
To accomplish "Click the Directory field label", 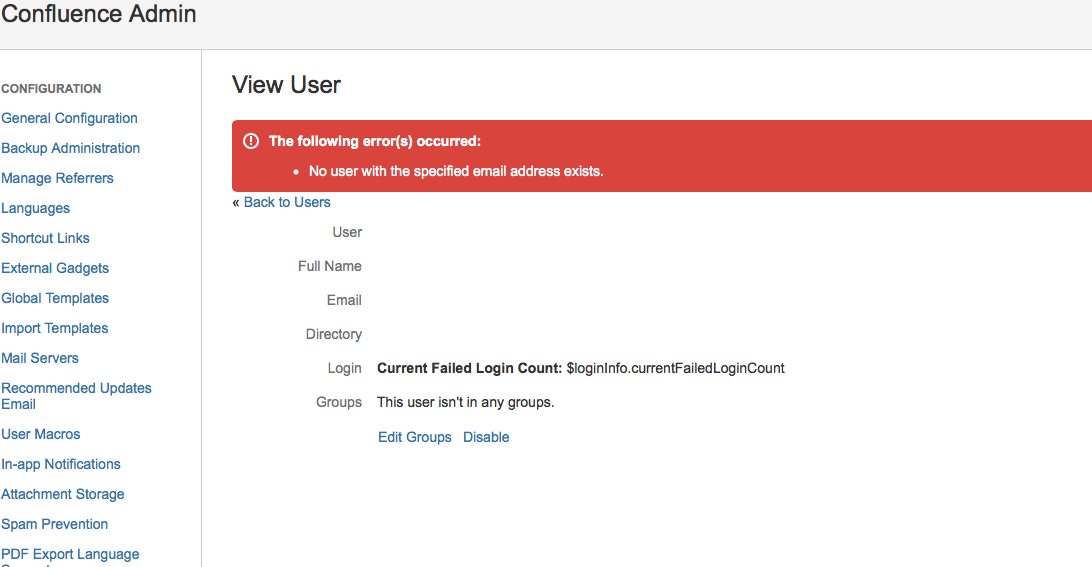I will [x=334, y=334].
